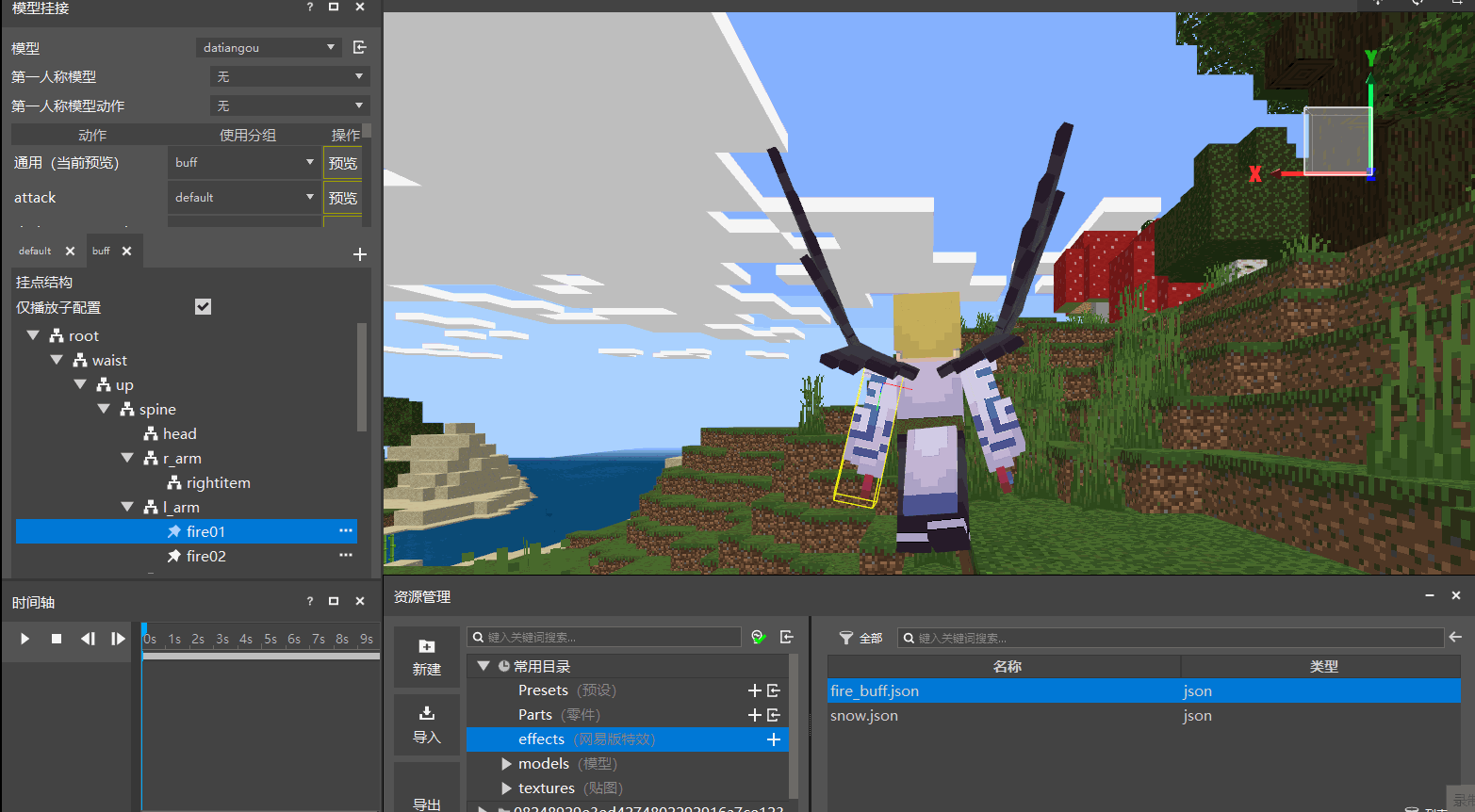The width and height of the screenshot is (1475, 812).
Task: Select the rightitem bone
Action: tap(219, 482)
